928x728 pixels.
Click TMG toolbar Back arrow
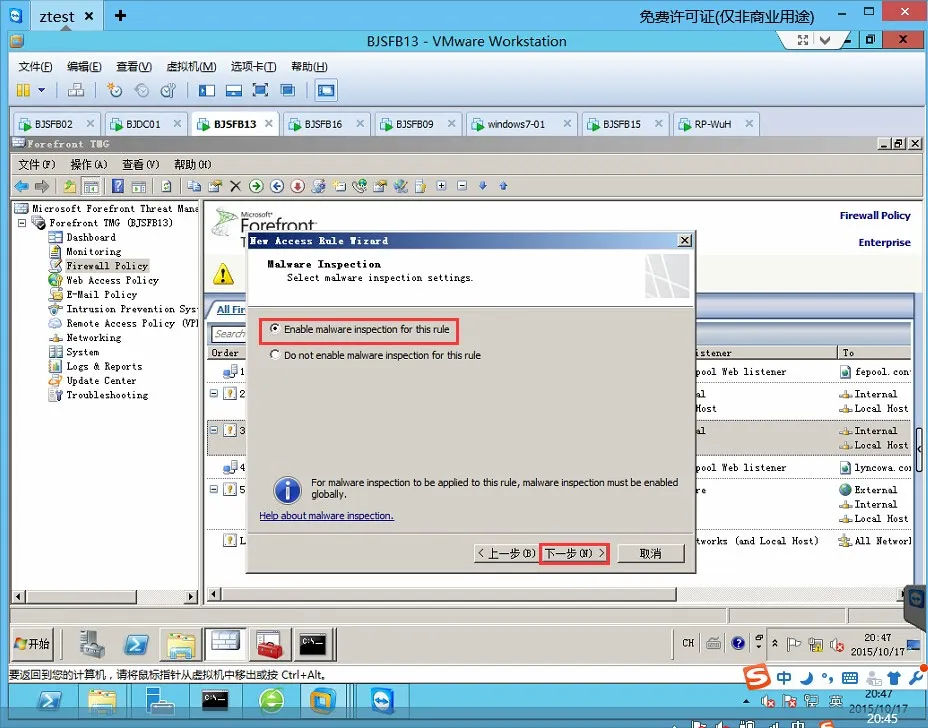pos(22,186)
